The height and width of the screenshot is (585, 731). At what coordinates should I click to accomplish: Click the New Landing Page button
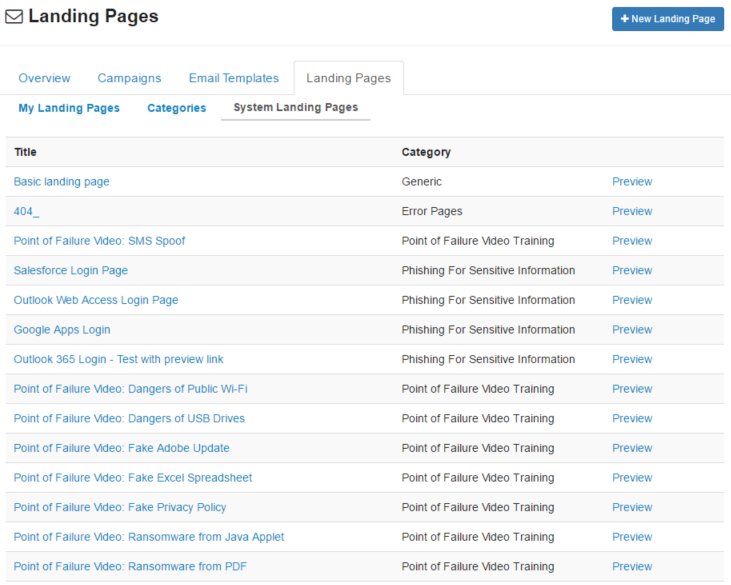point(668,19)
